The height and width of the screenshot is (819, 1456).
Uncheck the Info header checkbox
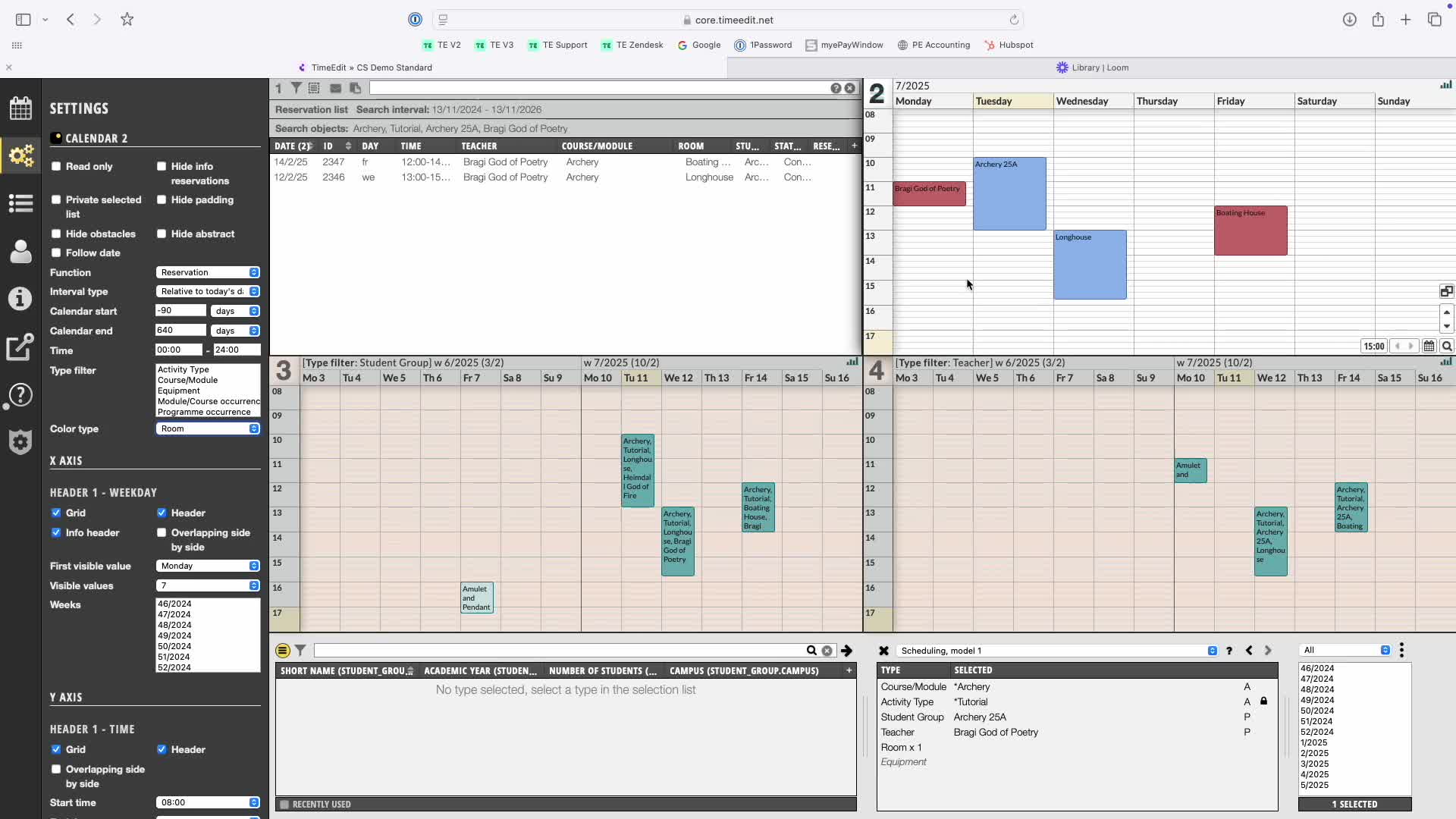coord(56,532)
